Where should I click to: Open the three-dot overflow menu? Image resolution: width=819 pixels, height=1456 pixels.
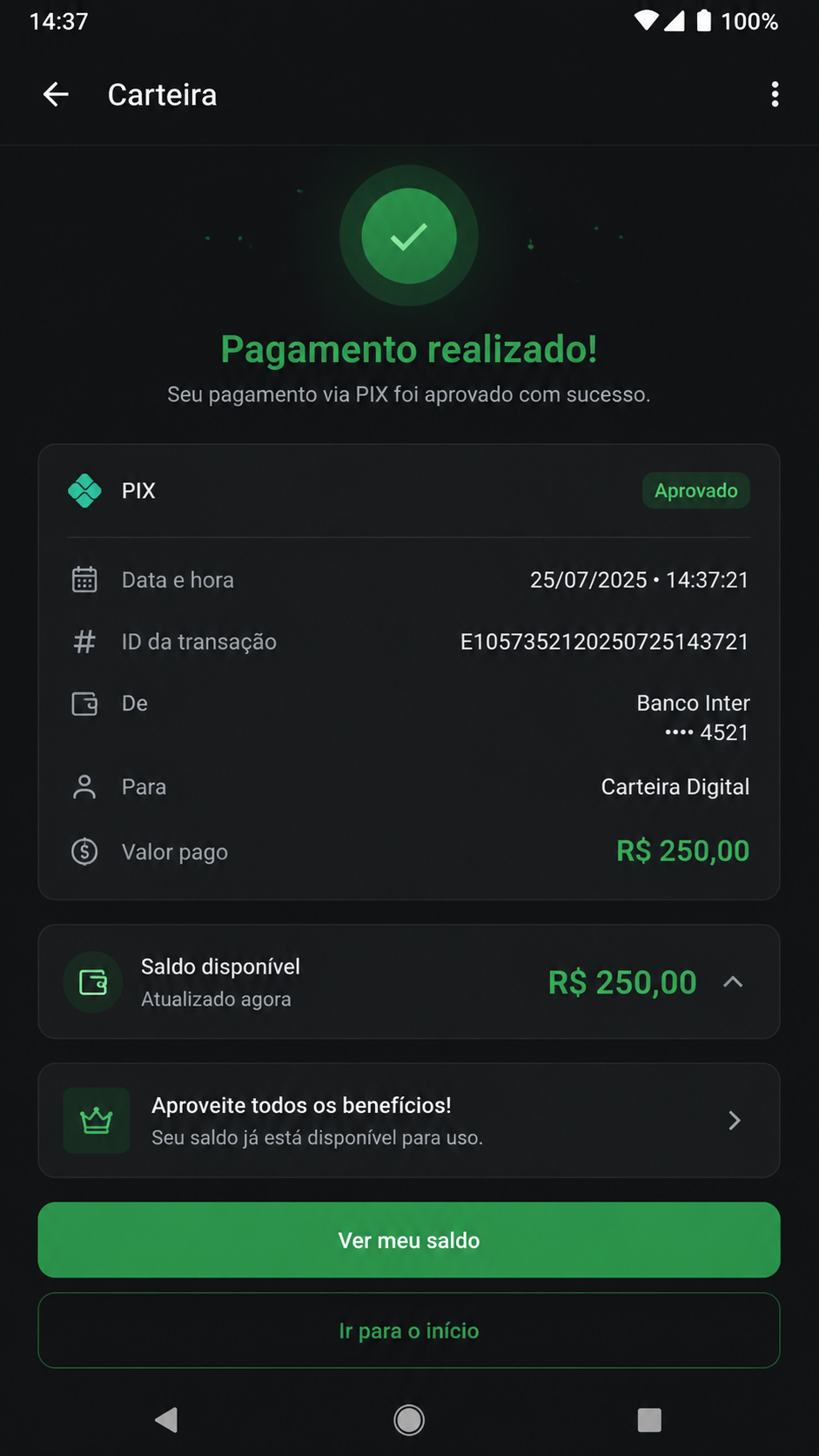coord(775,94)
